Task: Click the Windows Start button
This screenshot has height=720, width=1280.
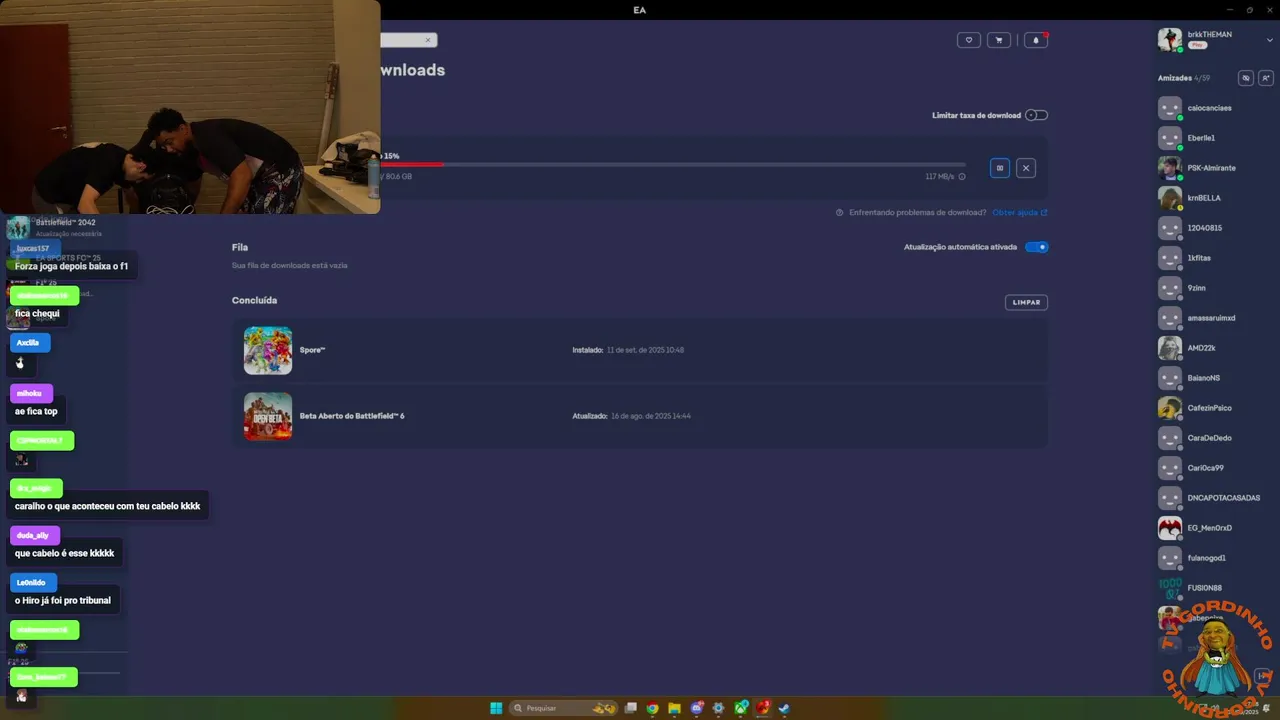Action: [x=496, y=708]
